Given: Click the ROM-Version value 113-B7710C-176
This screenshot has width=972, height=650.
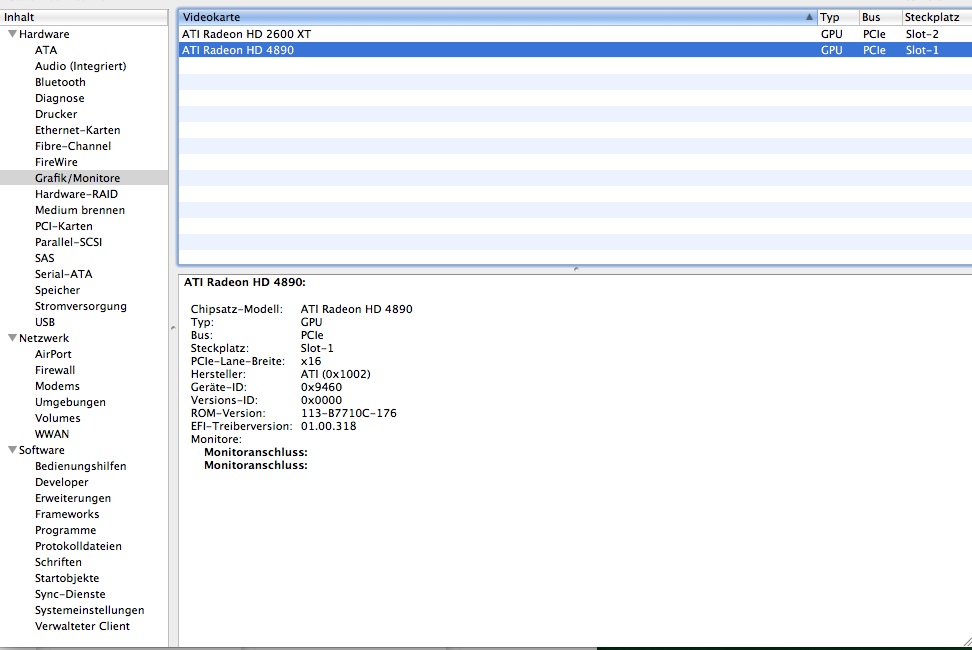Looking at the screenshot, I should [x=348, y=413].
